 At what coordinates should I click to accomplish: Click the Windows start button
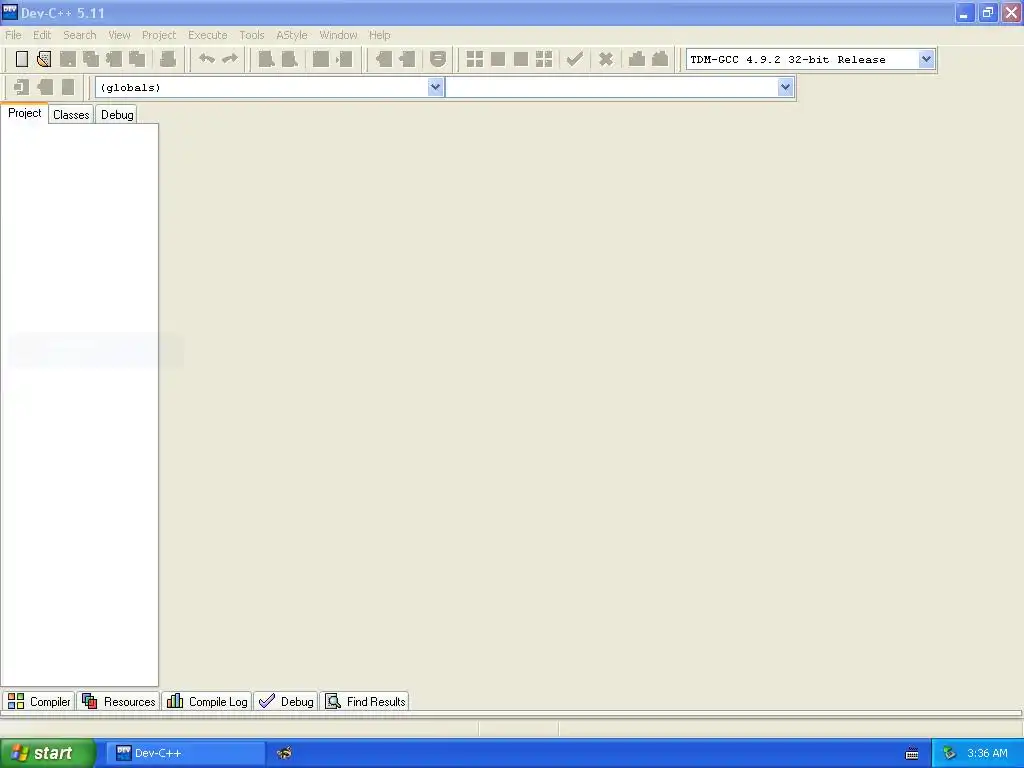(47, 753)
